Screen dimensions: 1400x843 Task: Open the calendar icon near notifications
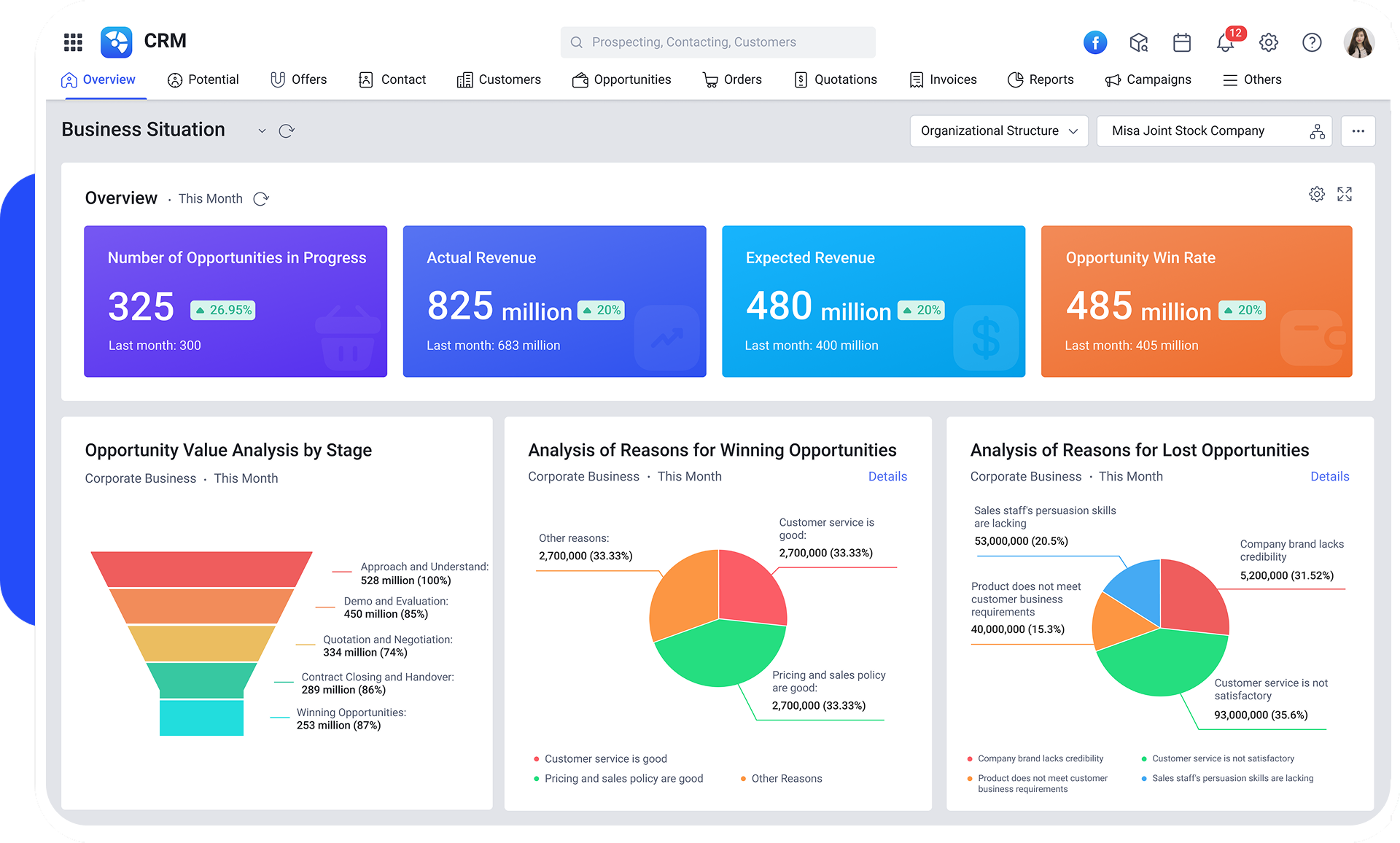pyautogui.click(x=1182, y=43)
